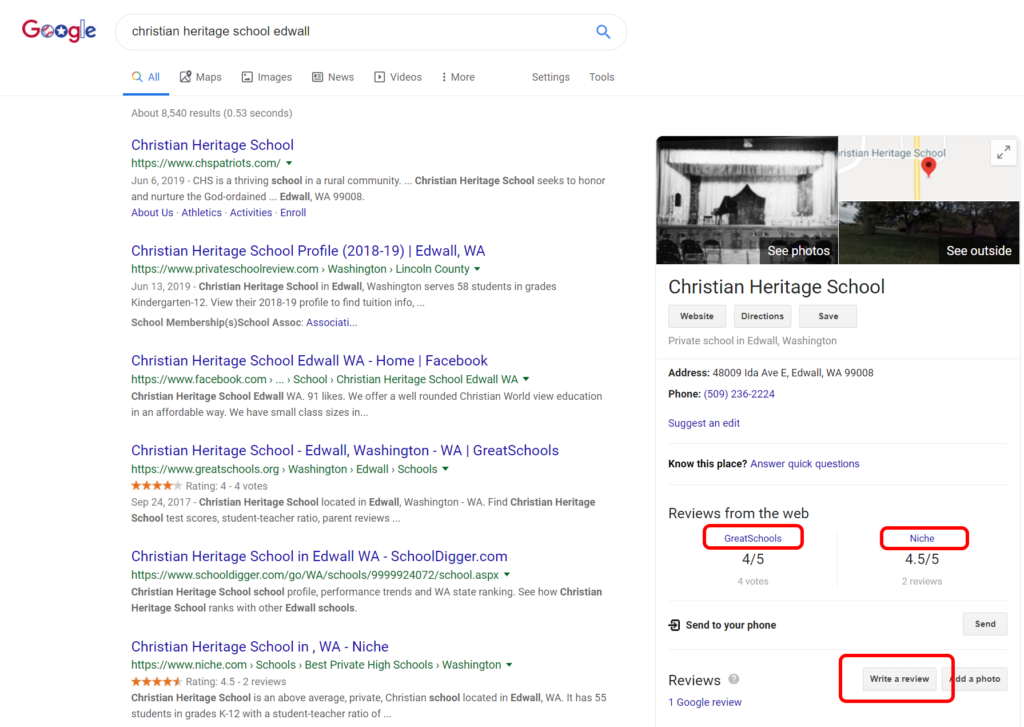Switch to the Maps tab
The height and width of the screenshot is (727, 1024).
[201, 77]
